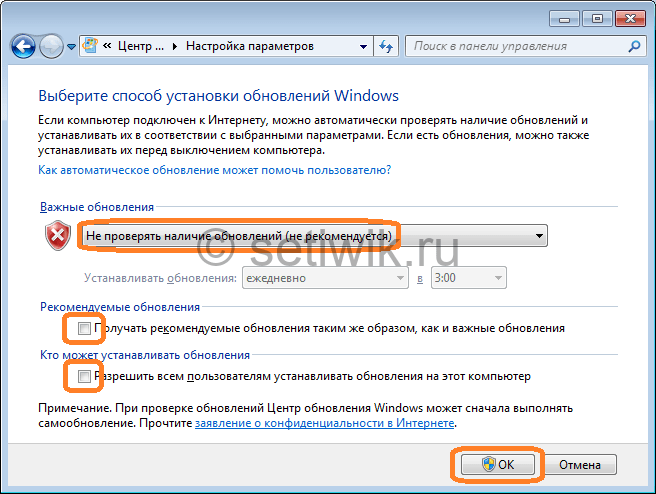
Task: Click the 'Важные обновления' section label
Action: tap(97, 207)
